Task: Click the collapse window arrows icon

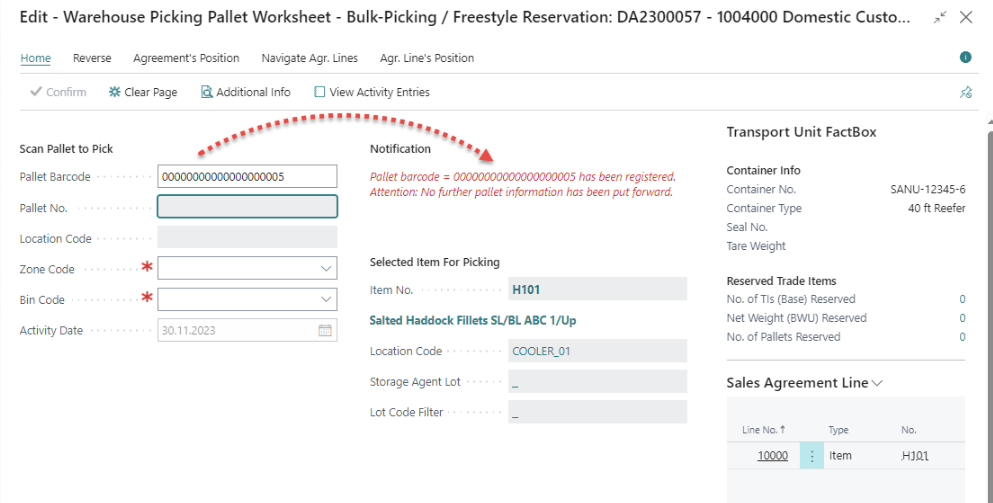Action: tap(940, 18)
